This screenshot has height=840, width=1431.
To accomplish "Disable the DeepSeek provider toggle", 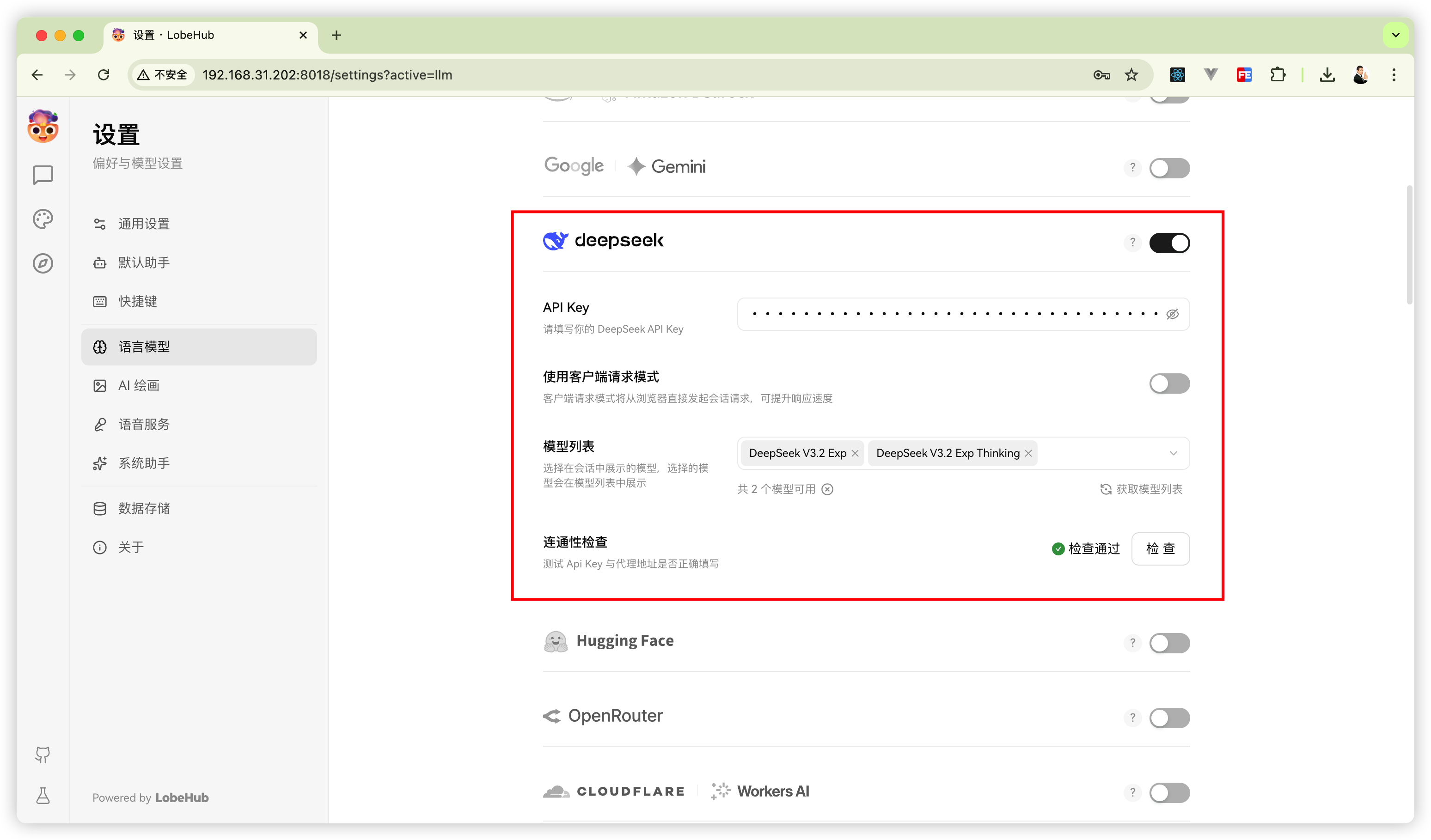I will pyautogui.click(x=1169, y=243).
